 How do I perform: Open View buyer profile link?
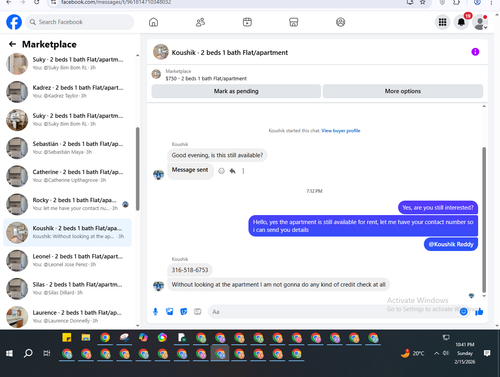click(341, 131)
